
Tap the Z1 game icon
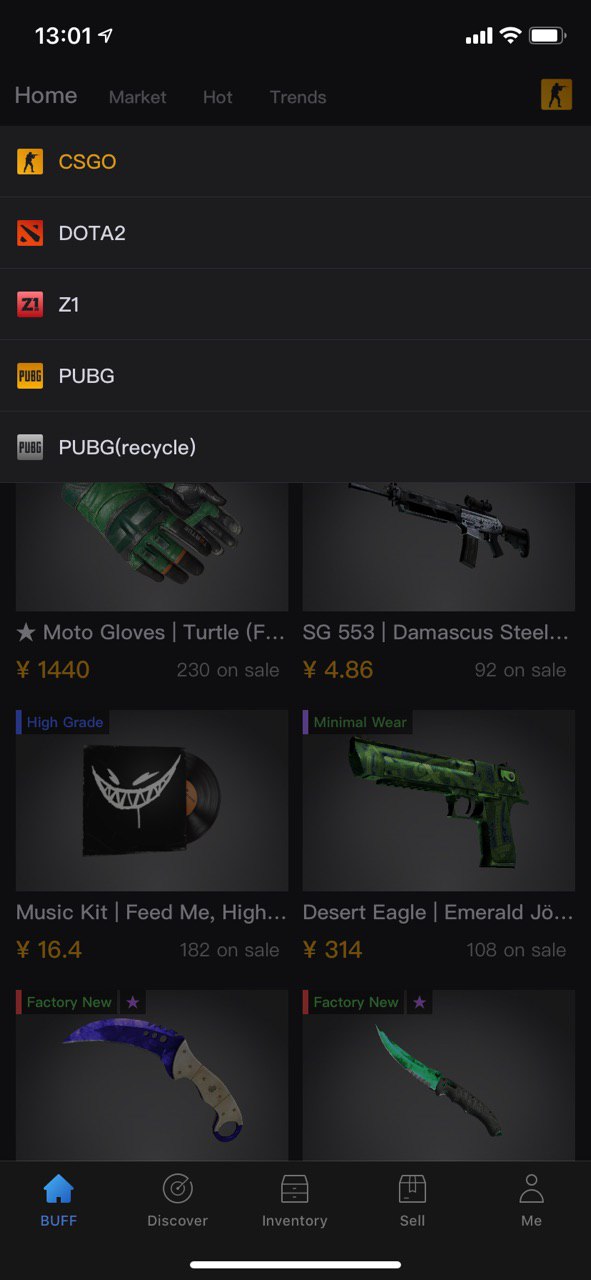[x=30, y=304]
